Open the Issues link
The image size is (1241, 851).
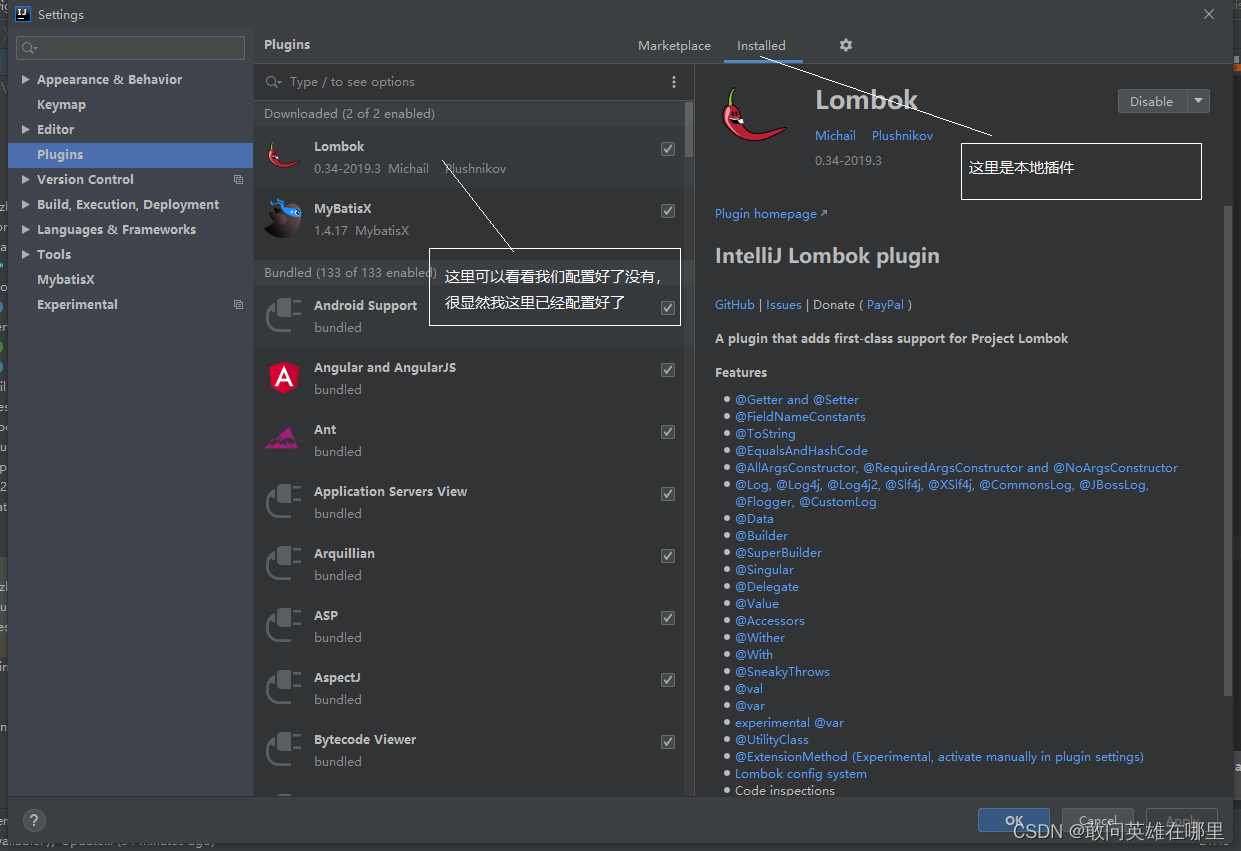pyautogui.click(x=784, y=305)
